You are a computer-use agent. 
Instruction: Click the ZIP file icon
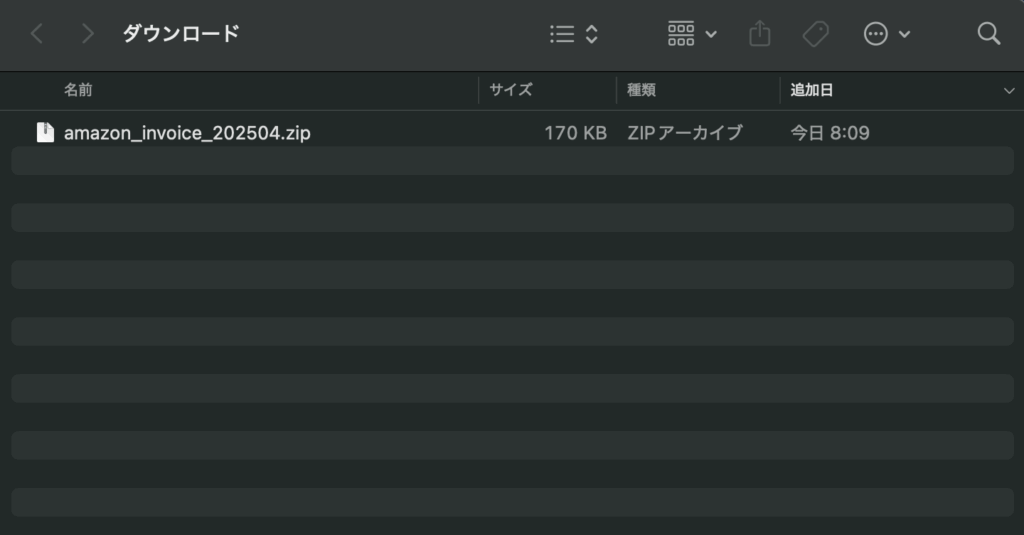click(45, 132)
